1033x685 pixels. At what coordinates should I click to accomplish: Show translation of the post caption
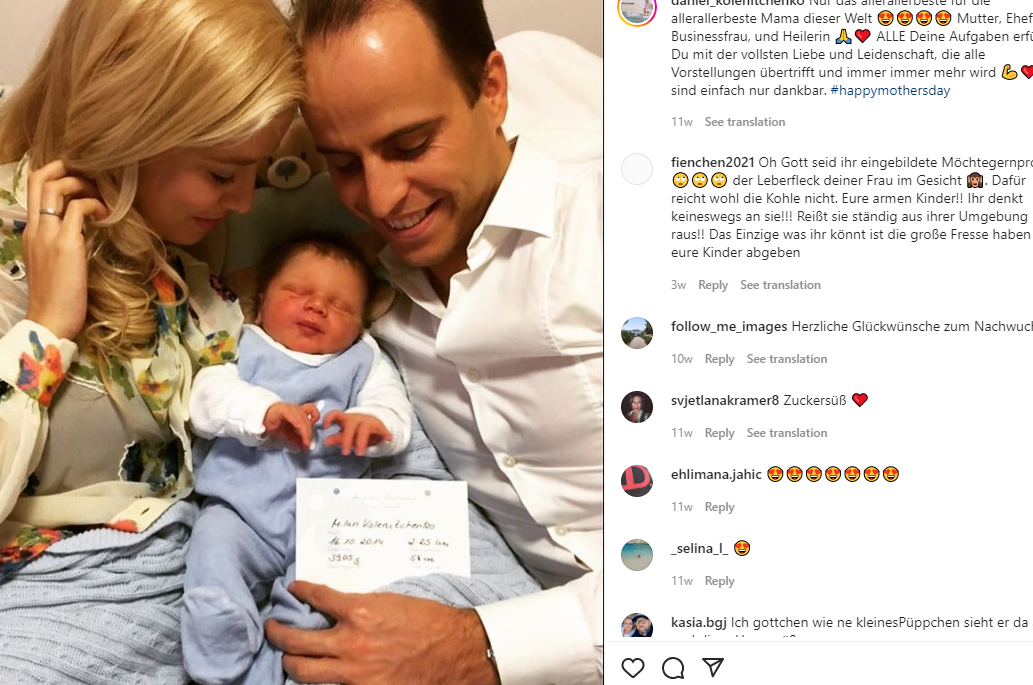(744, 122)
